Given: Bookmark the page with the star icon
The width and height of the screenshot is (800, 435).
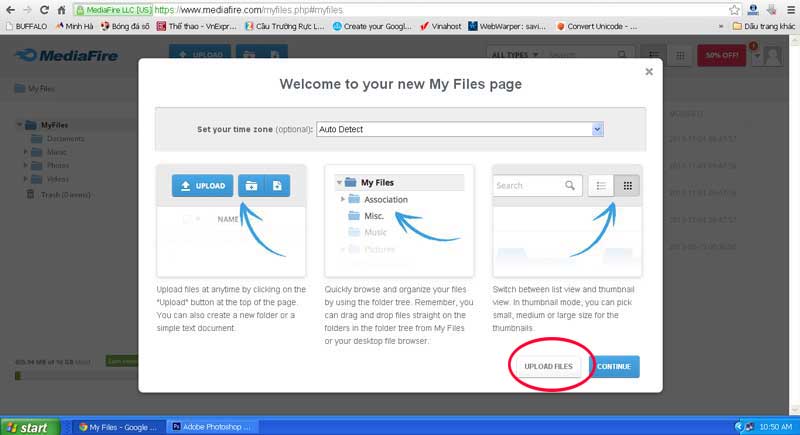Looking at the screenshot, I should click(734, 10).
